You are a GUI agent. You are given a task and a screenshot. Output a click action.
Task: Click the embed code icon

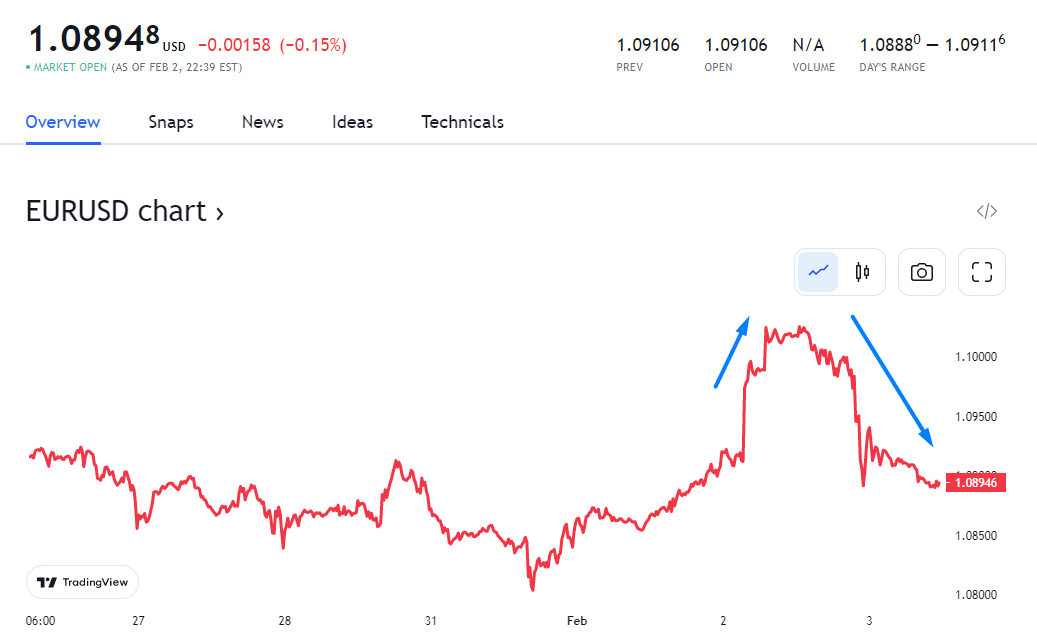(987, 211)
